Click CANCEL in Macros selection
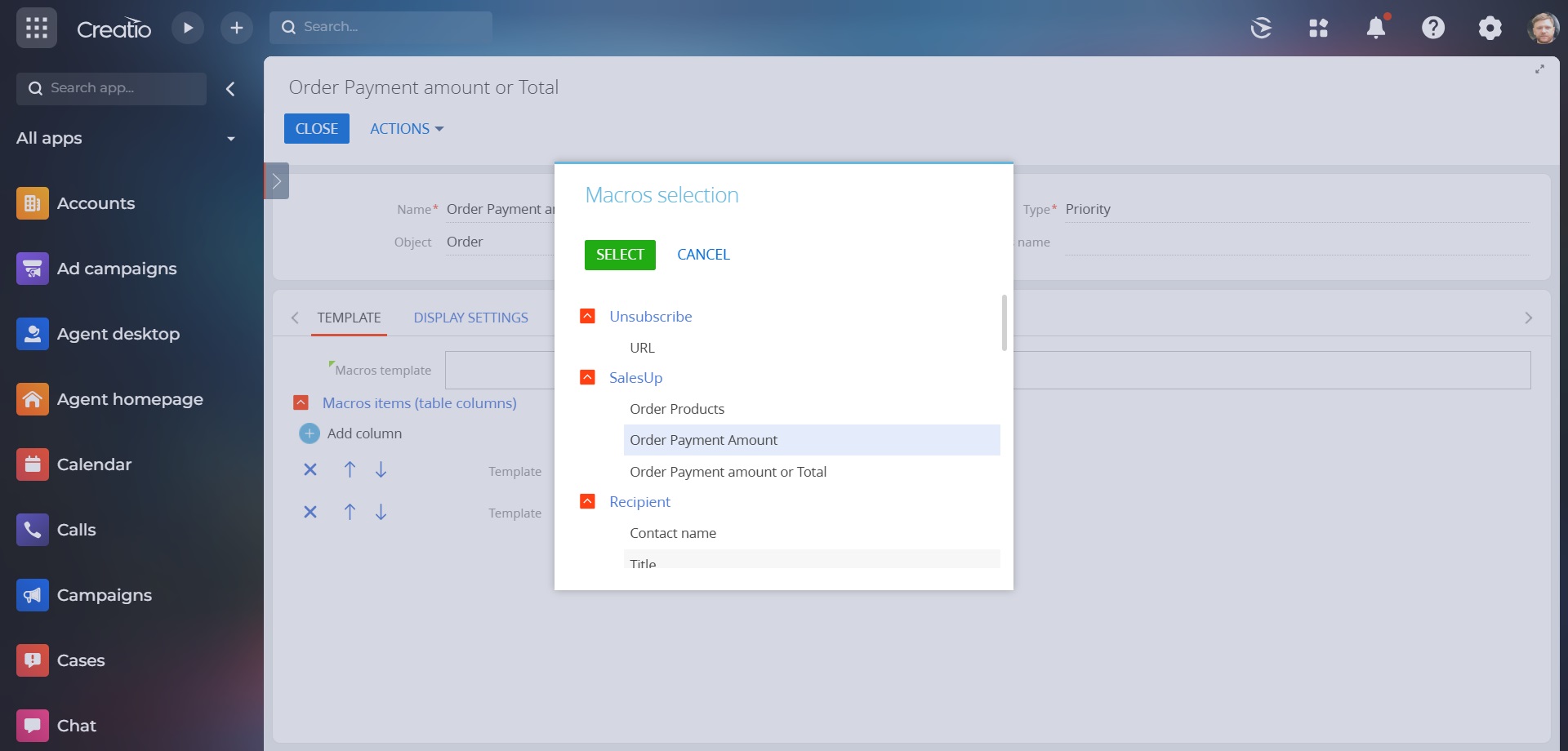The width and height of the screenshot is (1568, 751). coord(703,255)
